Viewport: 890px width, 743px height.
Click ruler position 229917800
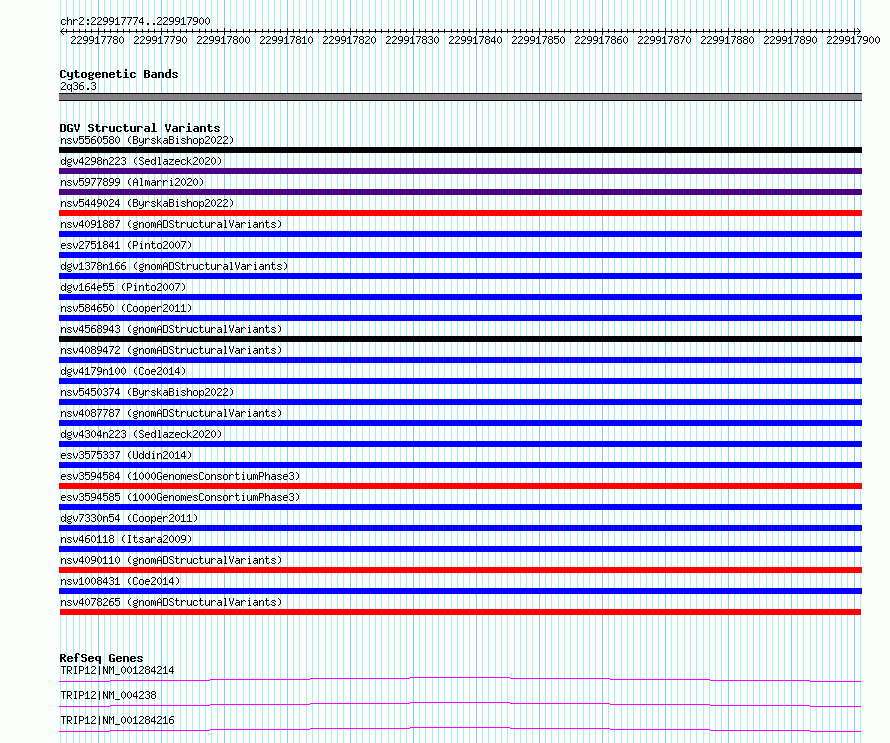click(223, 40)
